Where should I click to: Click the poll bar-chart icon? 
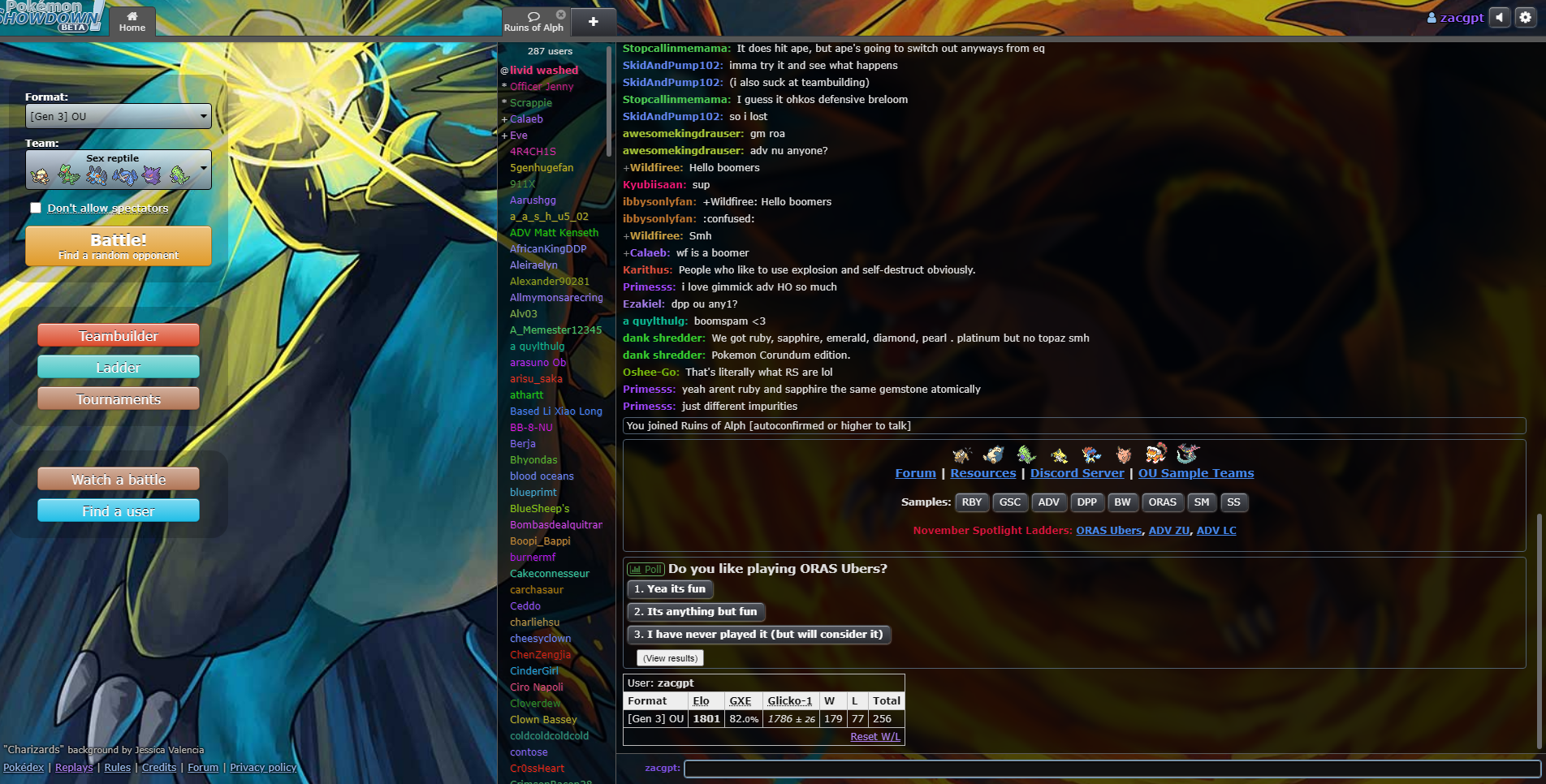click(635, 570)
